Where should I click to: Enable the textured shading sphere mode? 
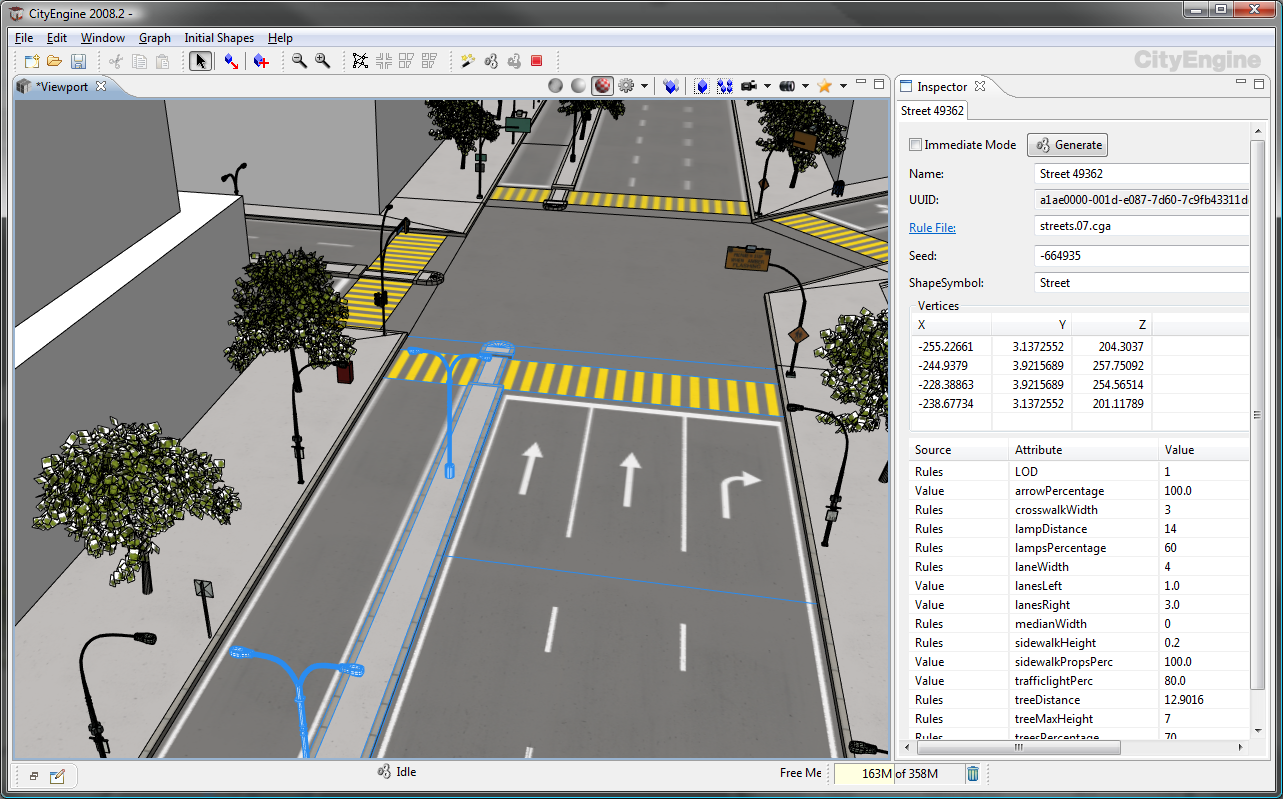(x=602, y=86)
